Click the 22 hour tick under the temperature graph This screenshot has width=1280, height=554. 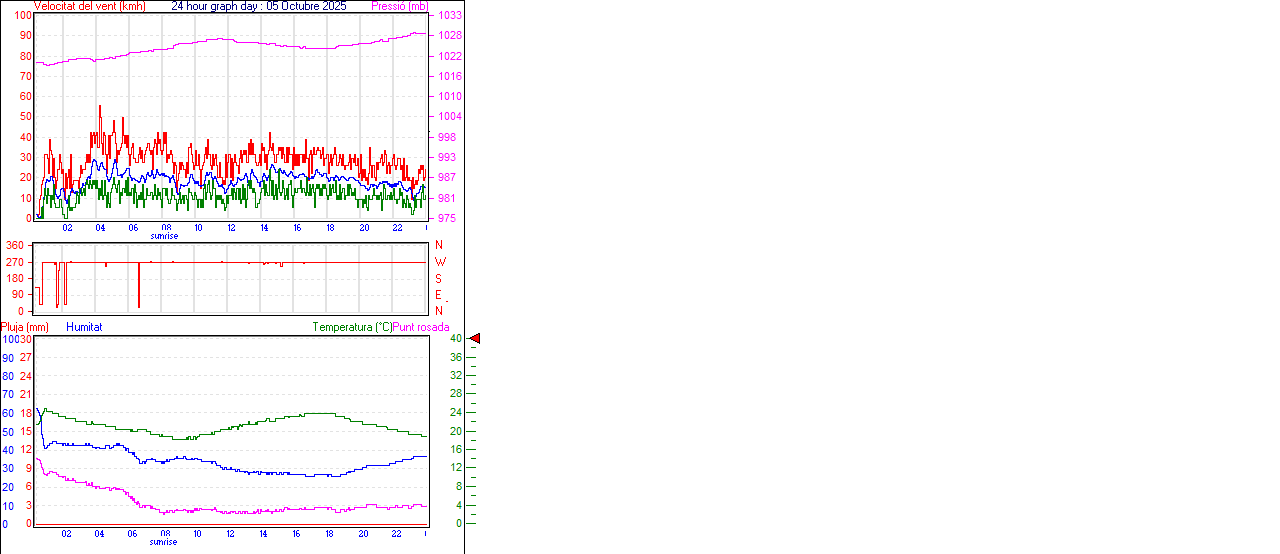point(397,534)
